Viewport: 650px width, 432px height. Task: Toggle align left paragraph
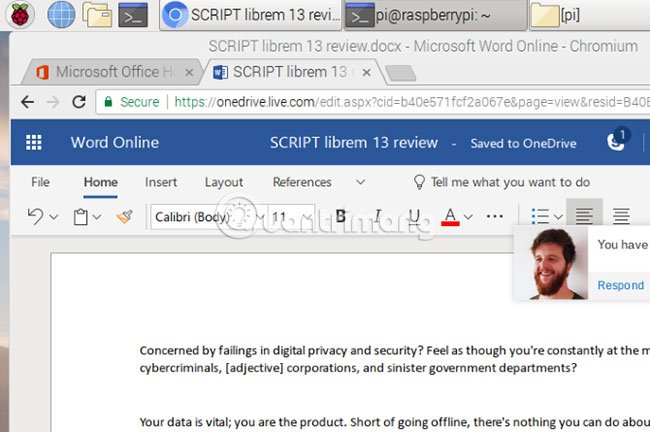584,215
